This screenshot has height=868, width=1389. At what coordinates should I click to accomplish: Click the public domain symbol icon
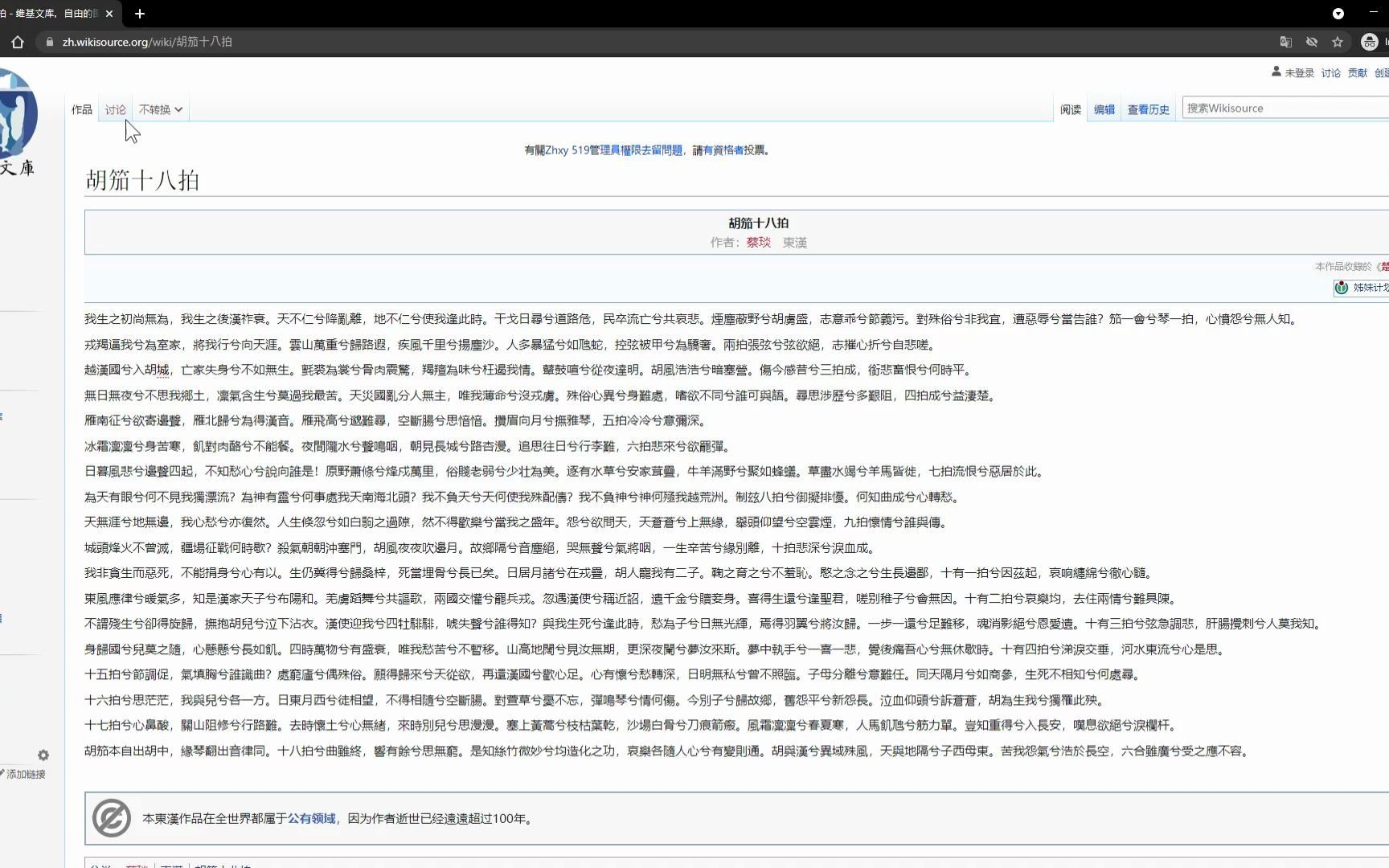(x=112, y=818)
